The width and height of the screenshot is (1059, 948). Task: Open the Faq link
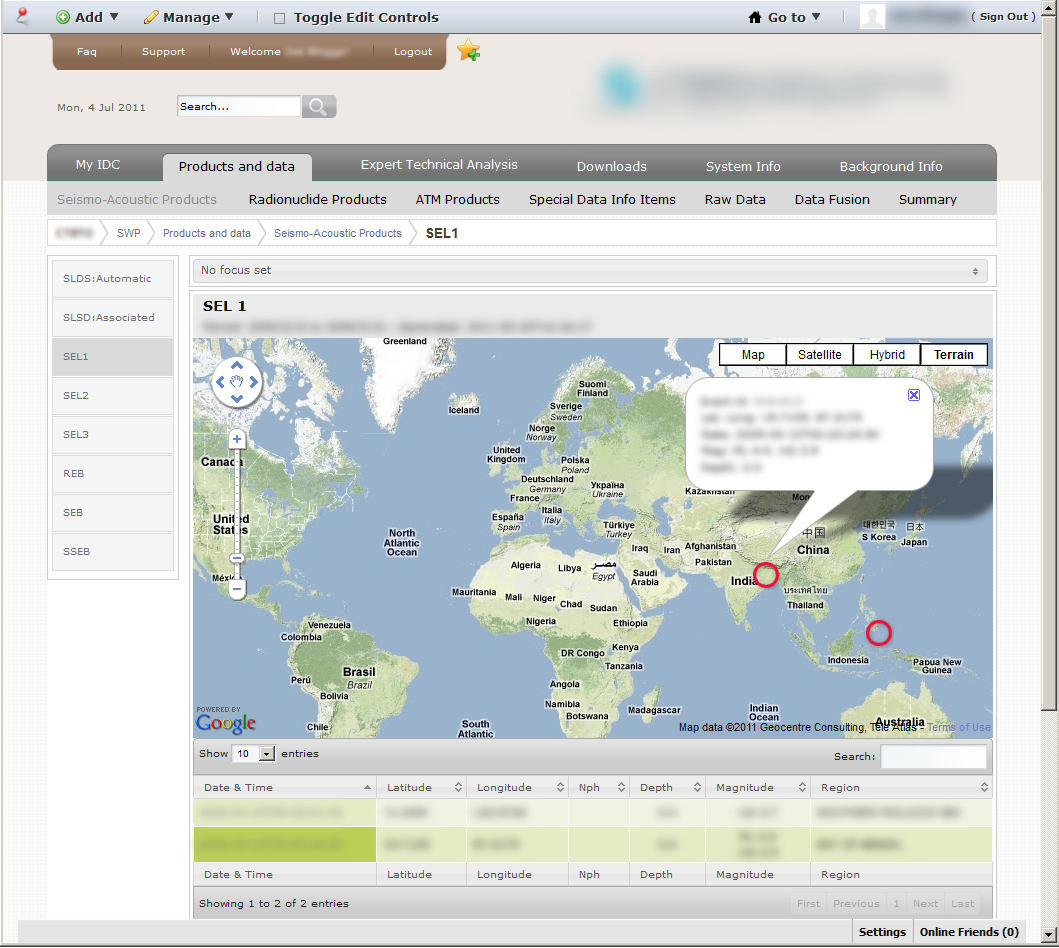(86, 51)
